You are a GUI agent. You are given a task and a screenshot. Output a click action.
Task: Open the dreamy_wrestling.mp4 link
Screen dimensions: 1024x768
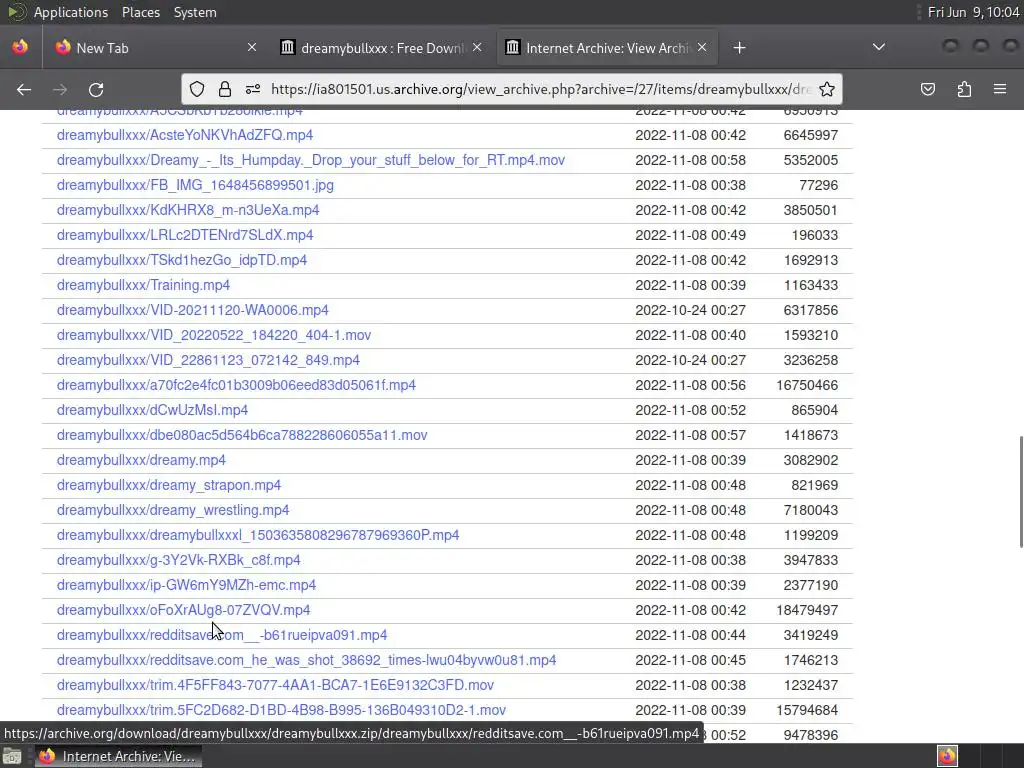(173, 510)
